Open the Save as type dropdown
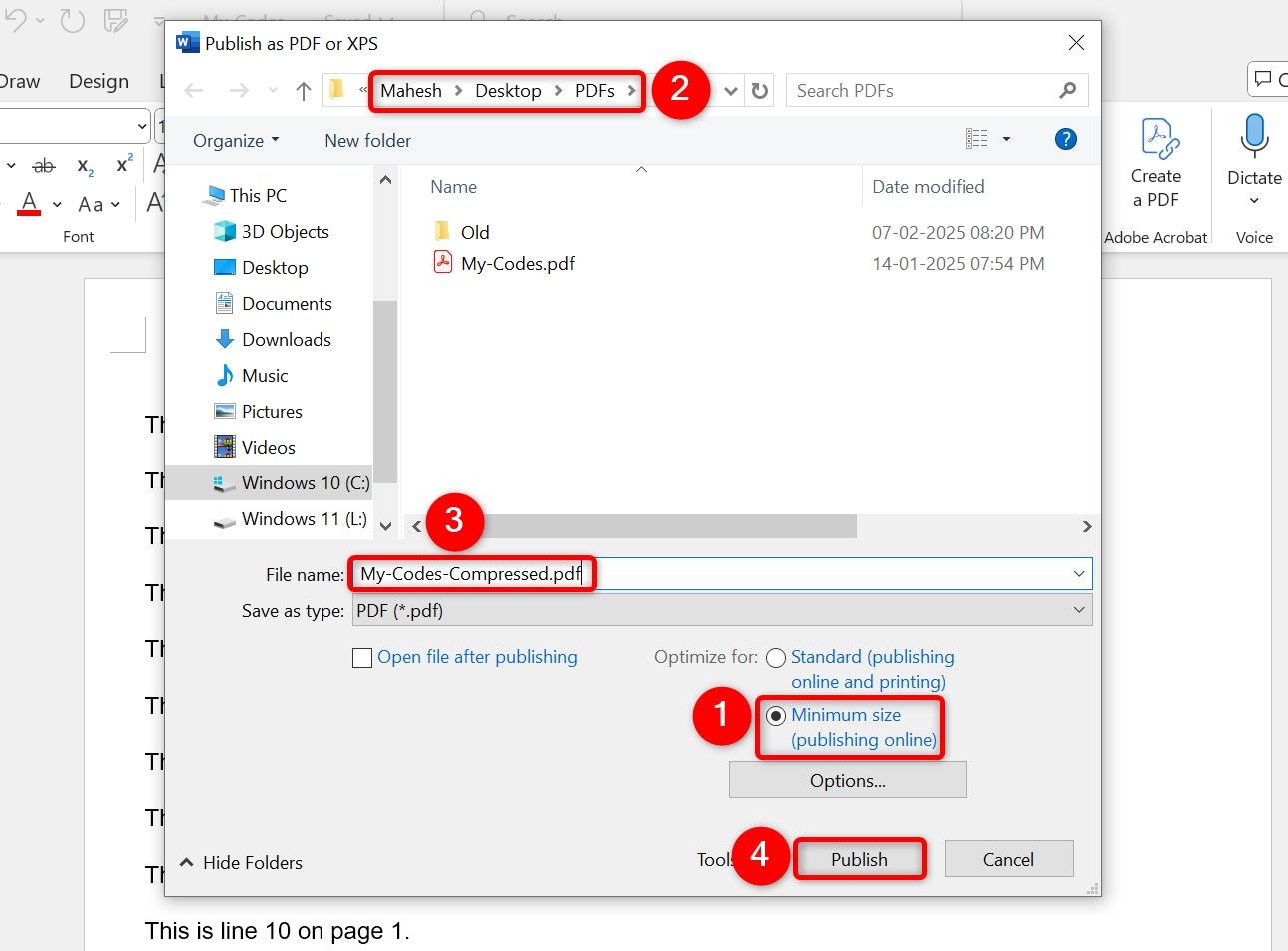Screen dimensions: 1288x951 1078,610
